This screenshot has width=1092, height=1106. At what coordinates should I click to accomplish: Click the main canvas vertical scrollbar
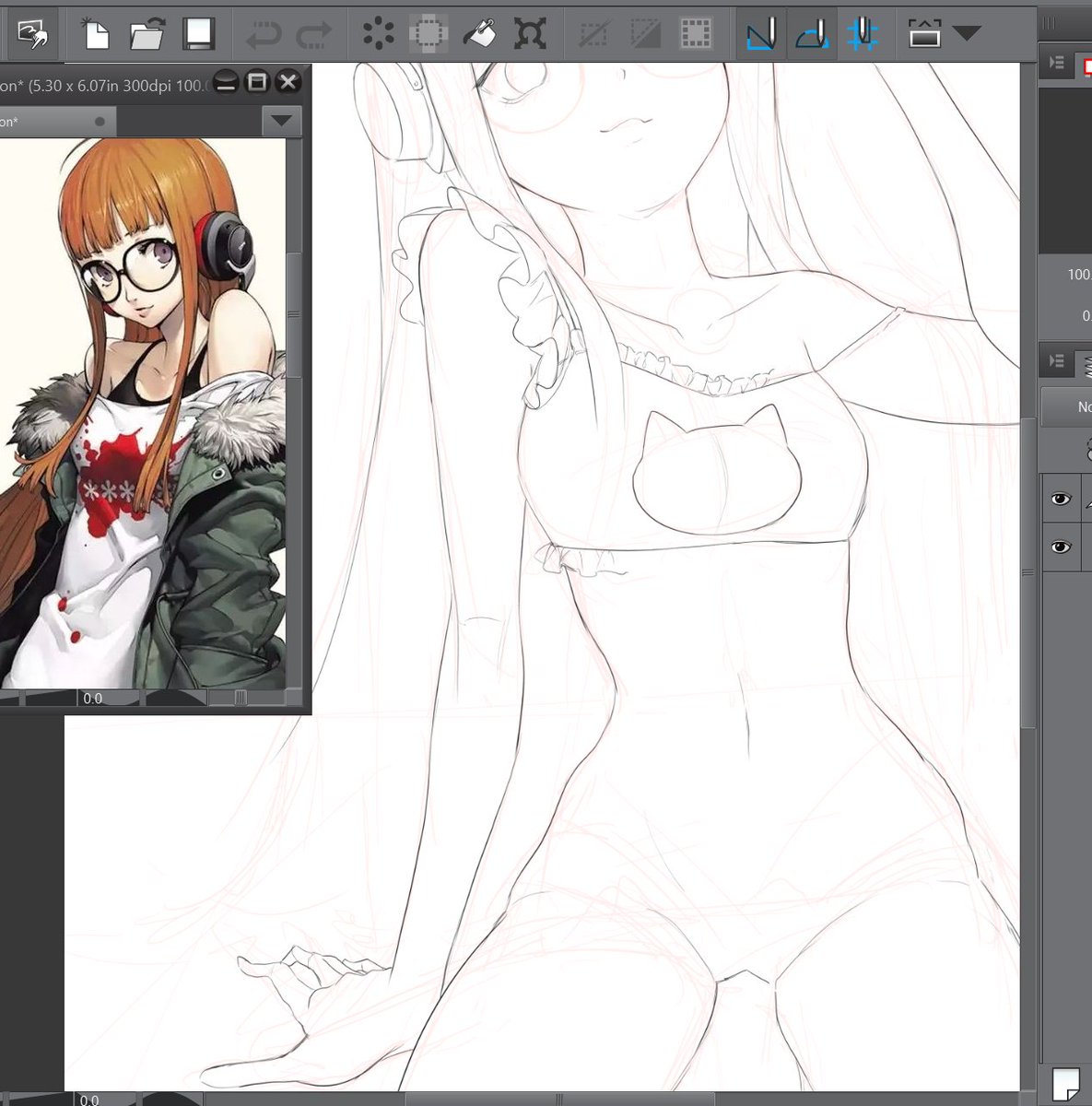pos(1027,571)
